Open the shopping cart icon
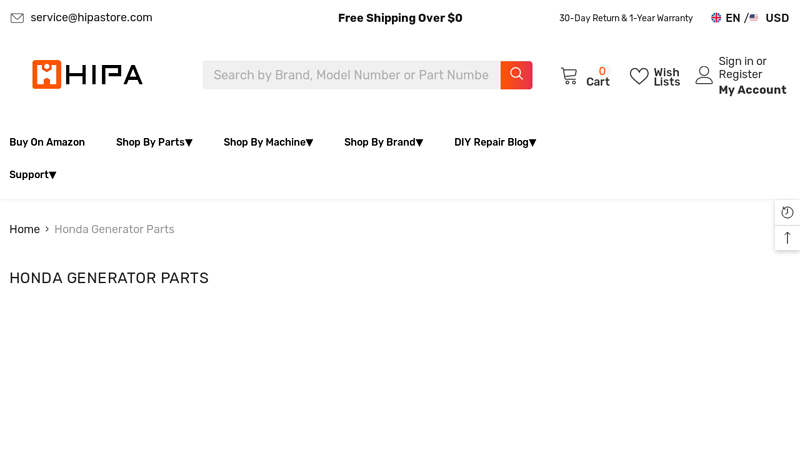Viewport: 800px width, 450px height. click(569, 76)
